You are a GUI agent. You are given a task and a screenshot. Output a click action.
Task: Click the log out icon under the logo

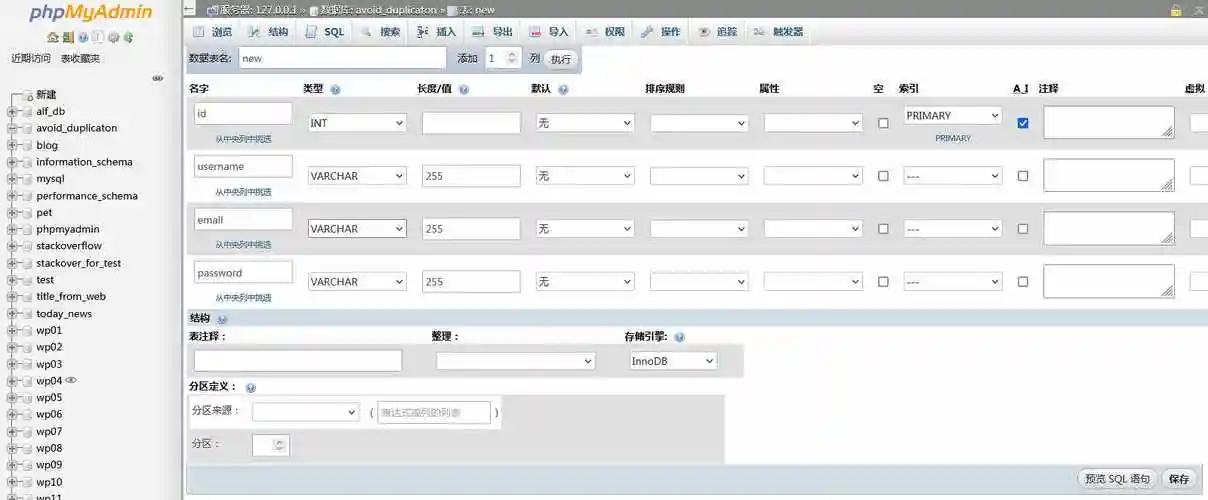pyautogui.click(x=67, y=37)
